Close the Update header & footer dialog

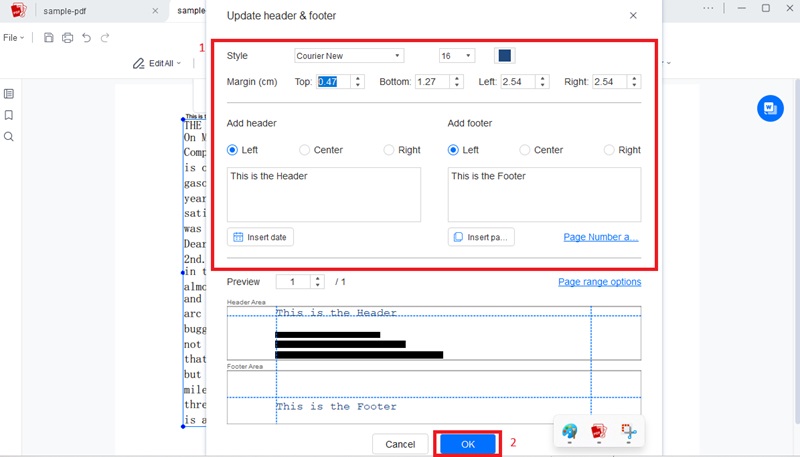pyautogui.click(x=633, y=15)
